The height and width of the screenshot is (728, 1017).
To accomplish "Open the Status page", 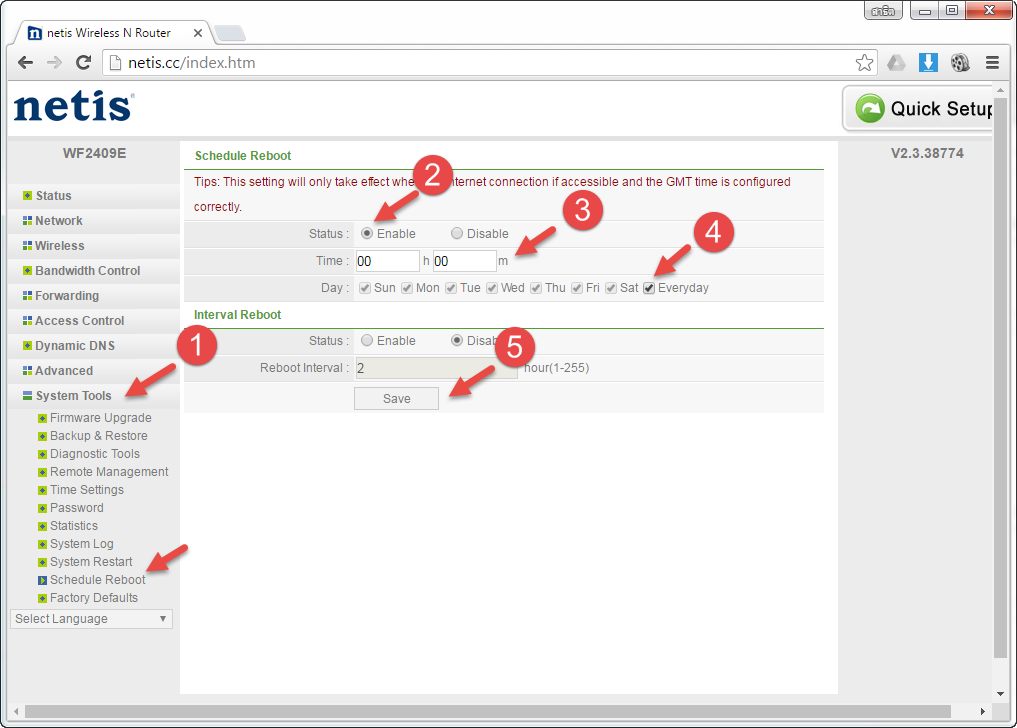I will tap(53, 195).
